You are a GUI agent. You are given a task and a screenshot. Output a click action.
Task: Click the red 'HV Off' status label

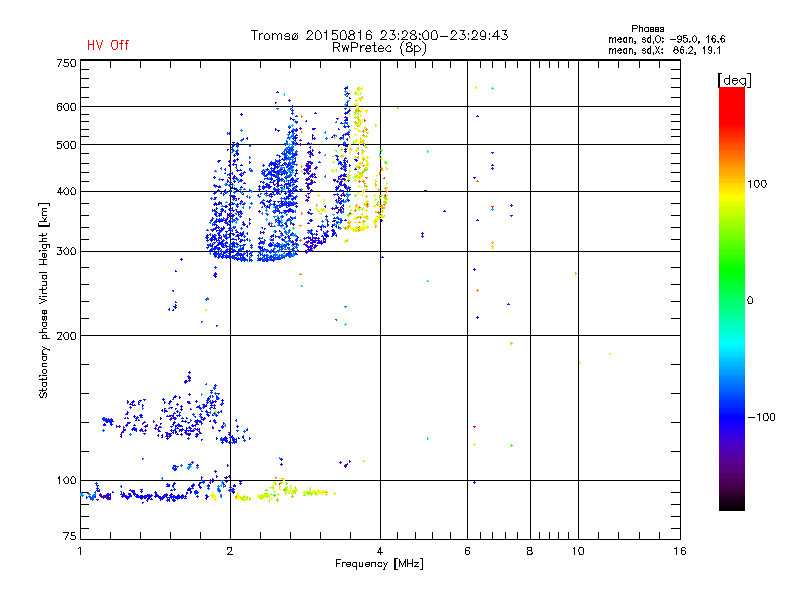tap(108, 45)
